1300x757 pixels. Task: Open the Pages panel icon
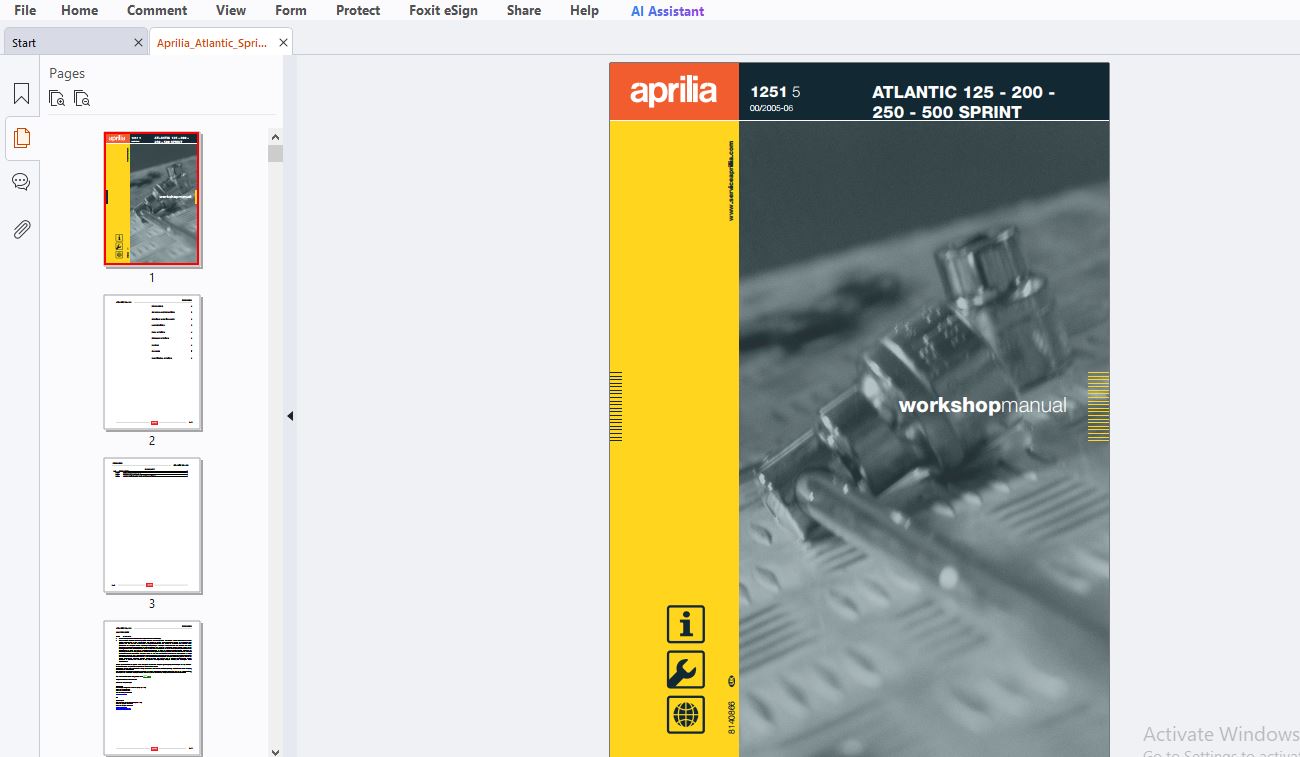click(21, 138)
